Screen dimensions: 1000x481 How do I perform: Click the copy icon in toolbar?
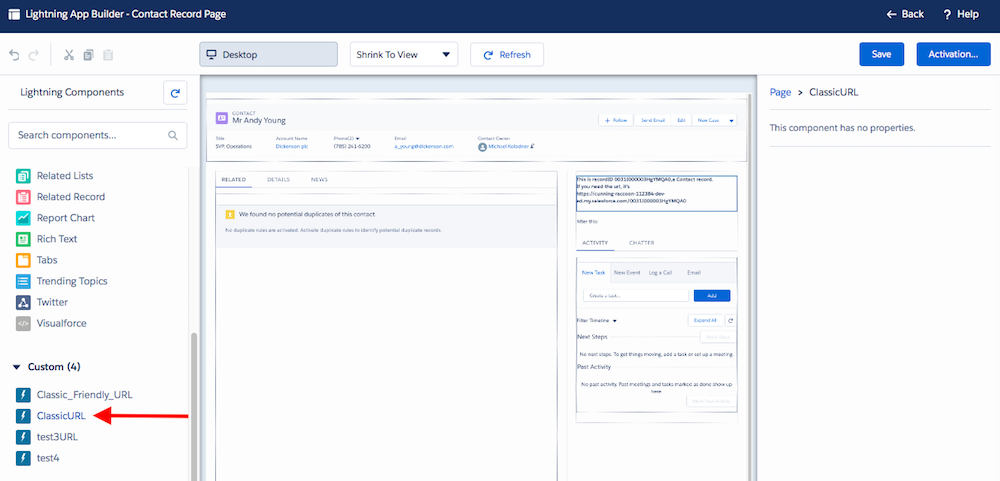point(89,55)
